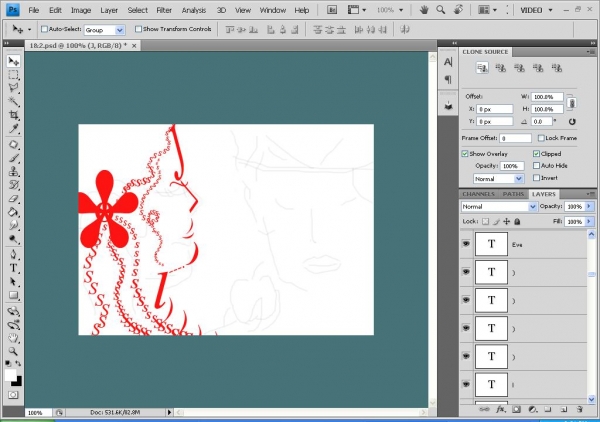
Task: Open the Character panel icon
Action: click(448, 62)
